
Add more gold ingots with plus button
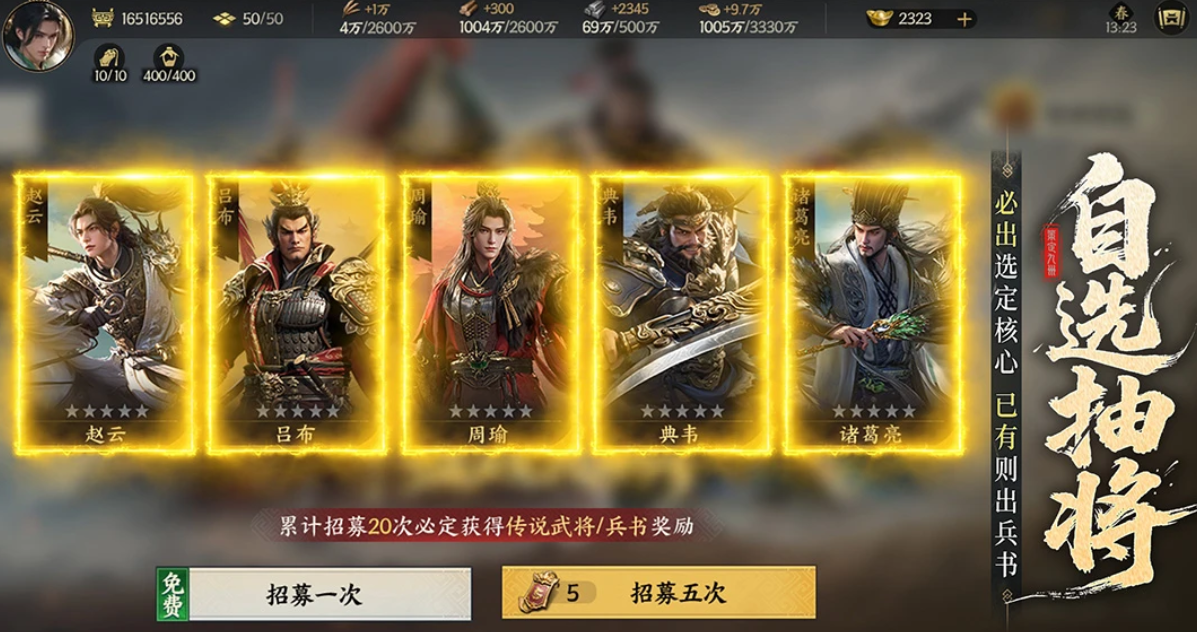point(964,19)
